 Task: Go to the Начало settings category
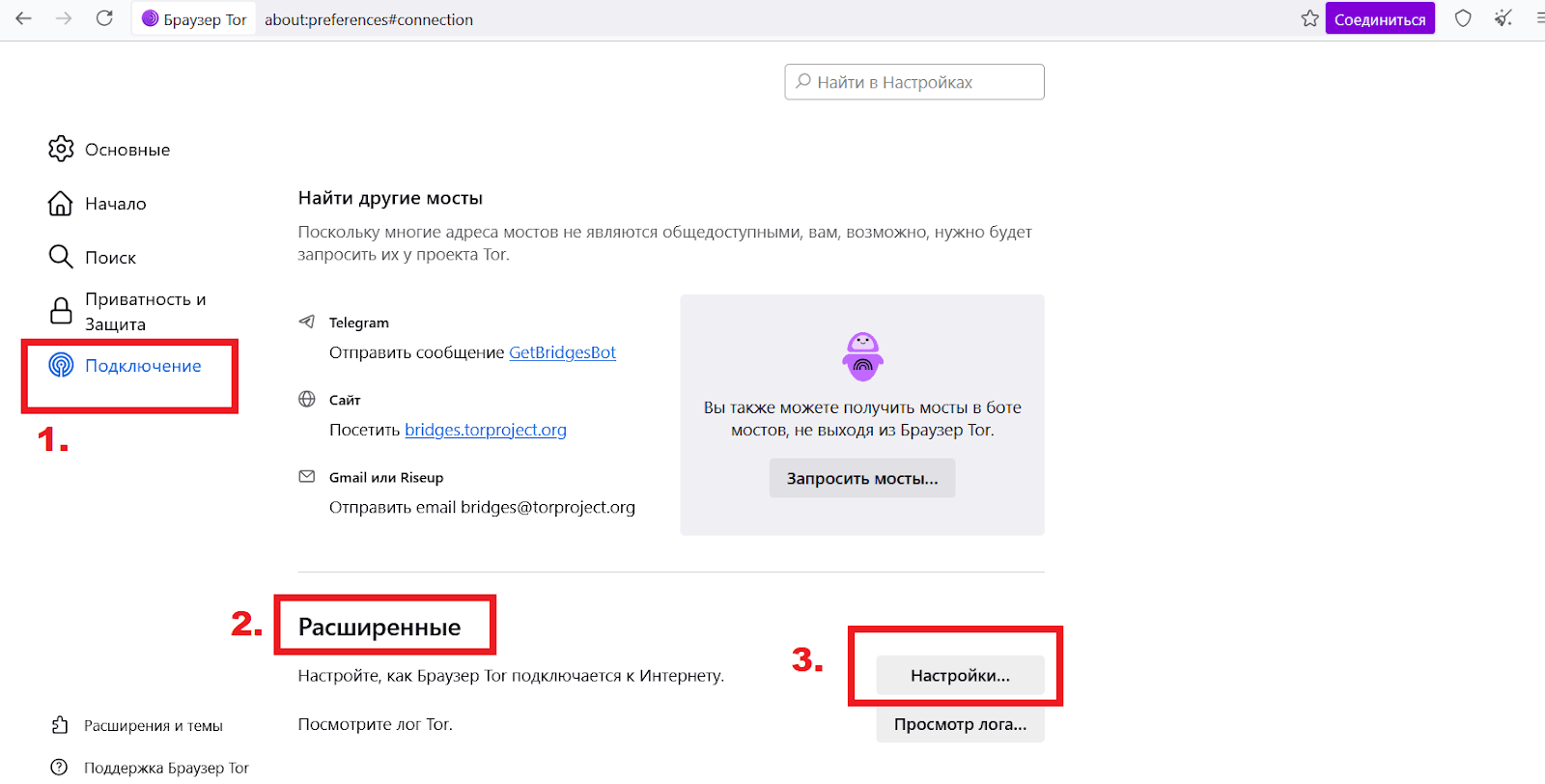point(98,204)
